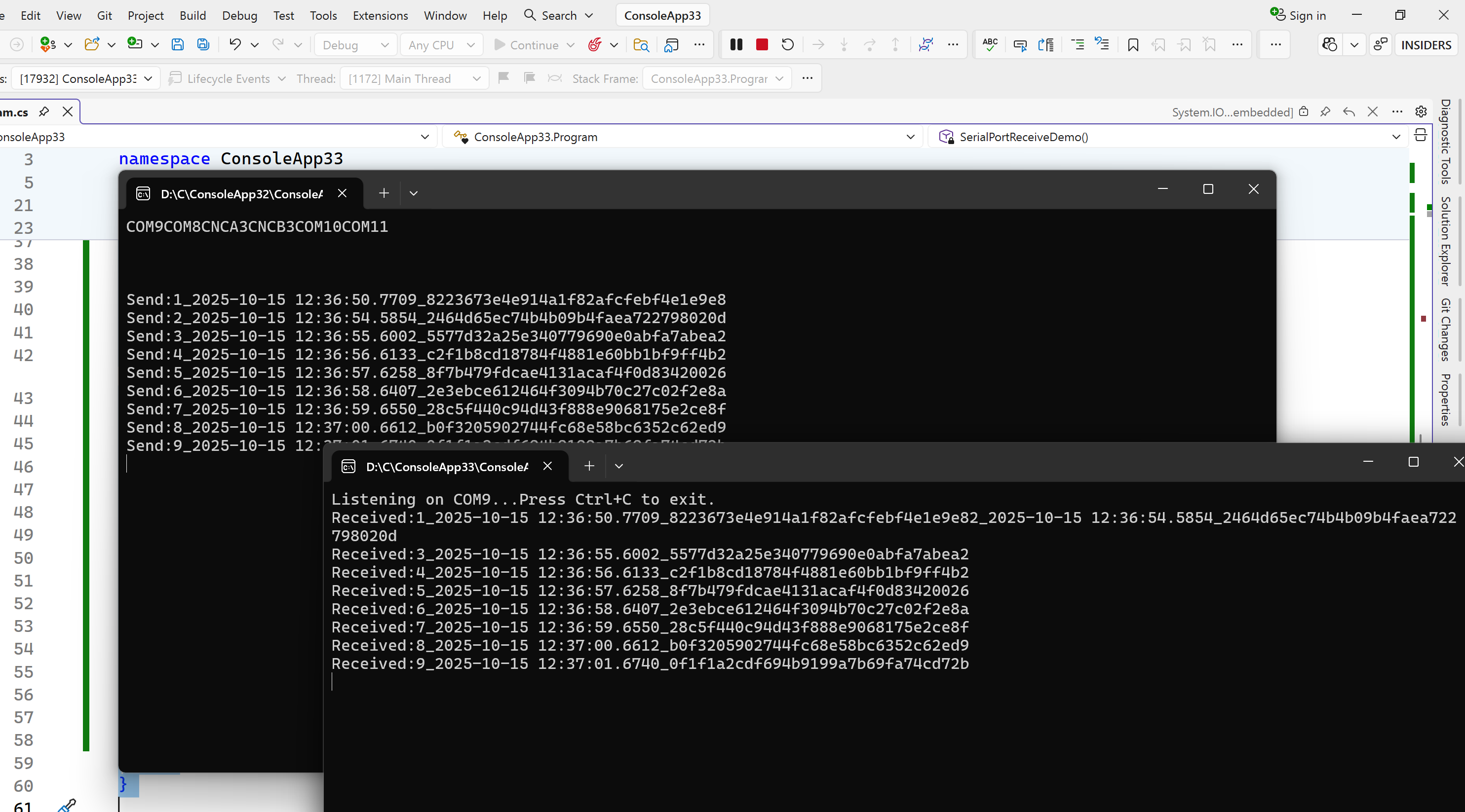Click the Break All pause icon
Screen dimensions: 1465x812
point(736,44)
